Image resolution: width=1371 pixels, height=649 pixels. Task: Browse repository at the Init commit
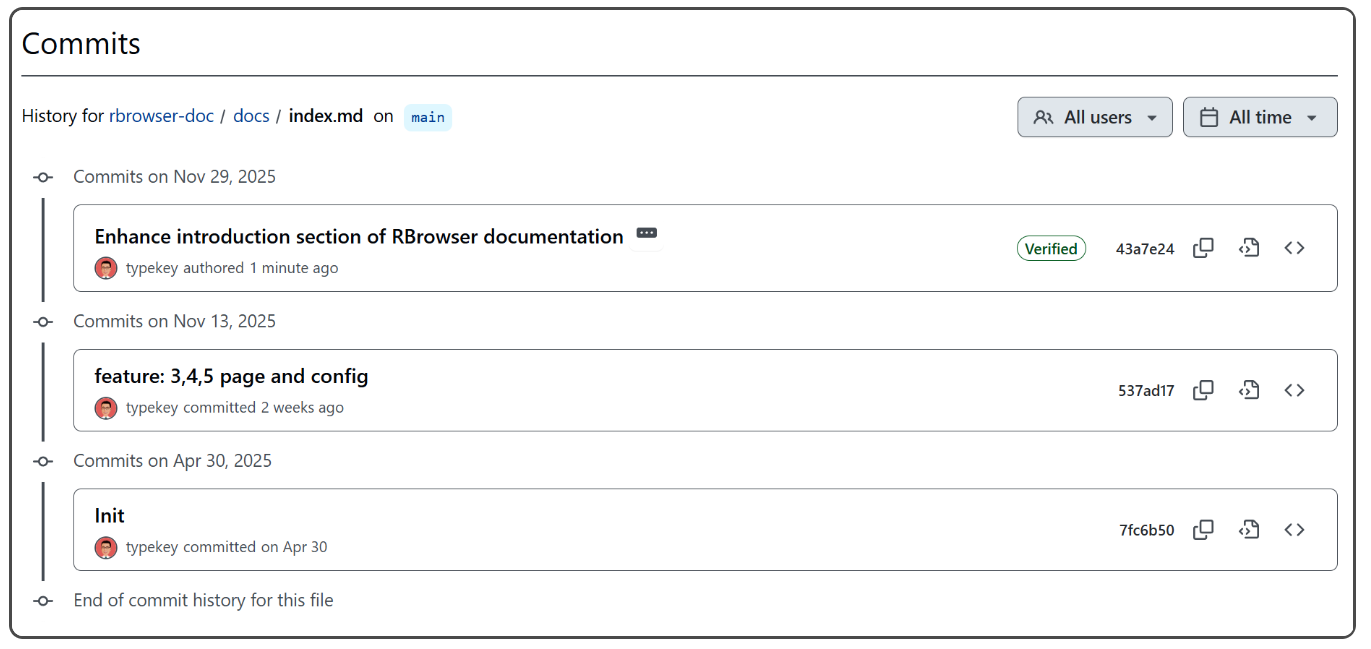coord(1294,530)
